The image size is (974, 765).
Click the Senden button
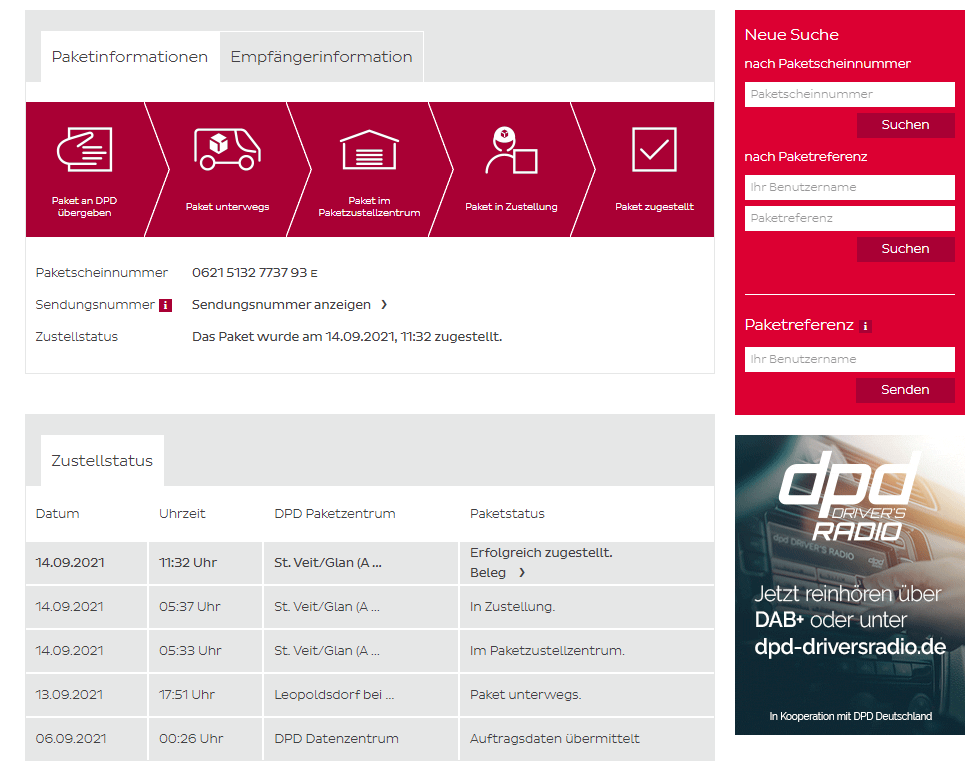pos(905,390)
